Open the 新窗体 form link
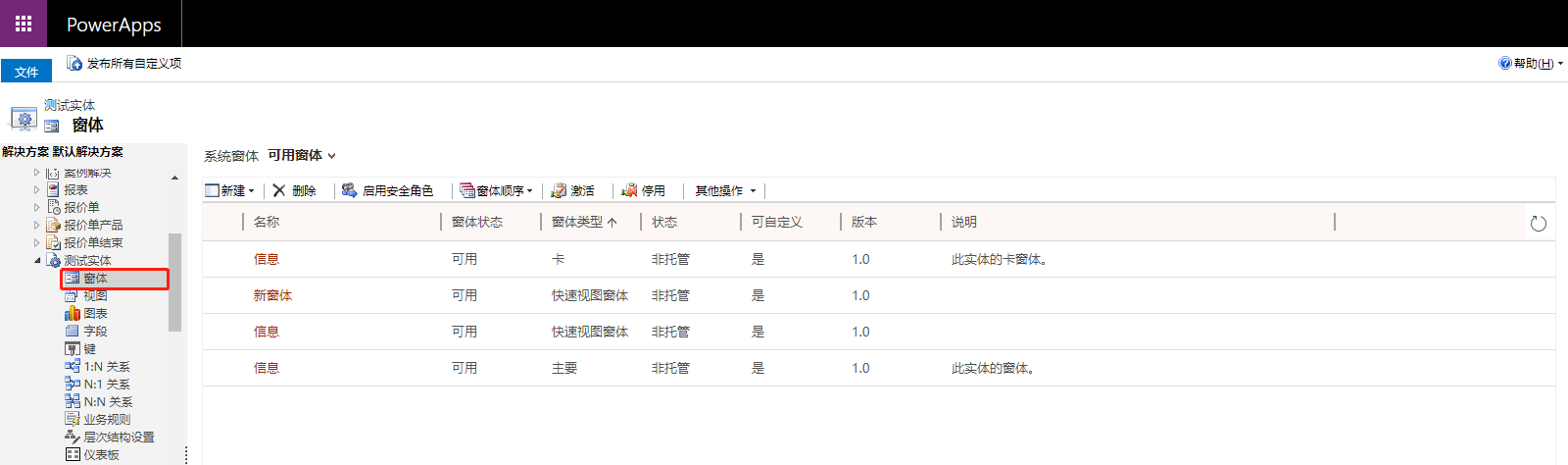Image resolution: width=1568 pixels, height=465 pixels. tap(272, 295)
